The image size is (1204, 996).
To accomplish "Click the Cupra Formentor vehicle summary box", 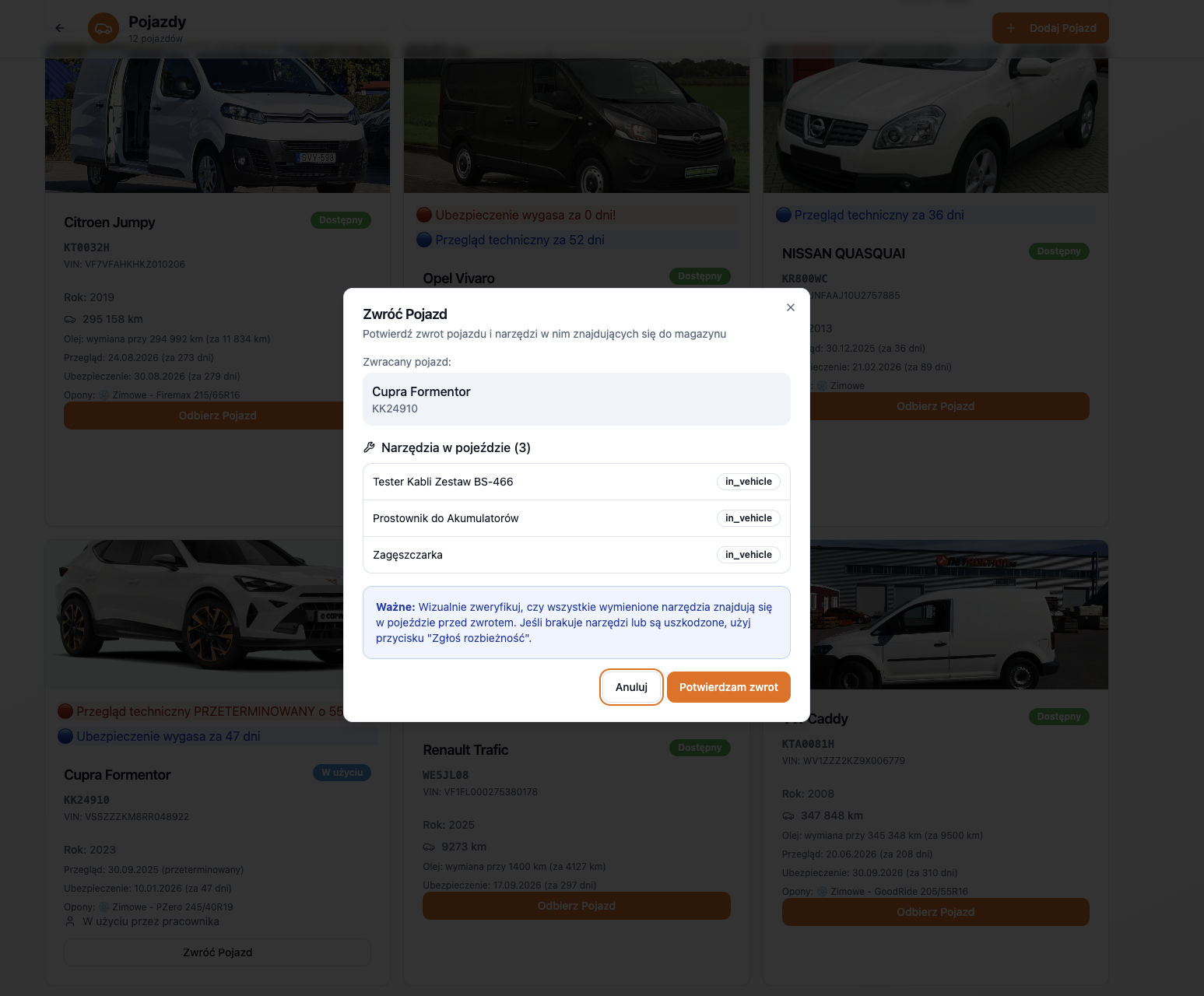I will (576, 399).
